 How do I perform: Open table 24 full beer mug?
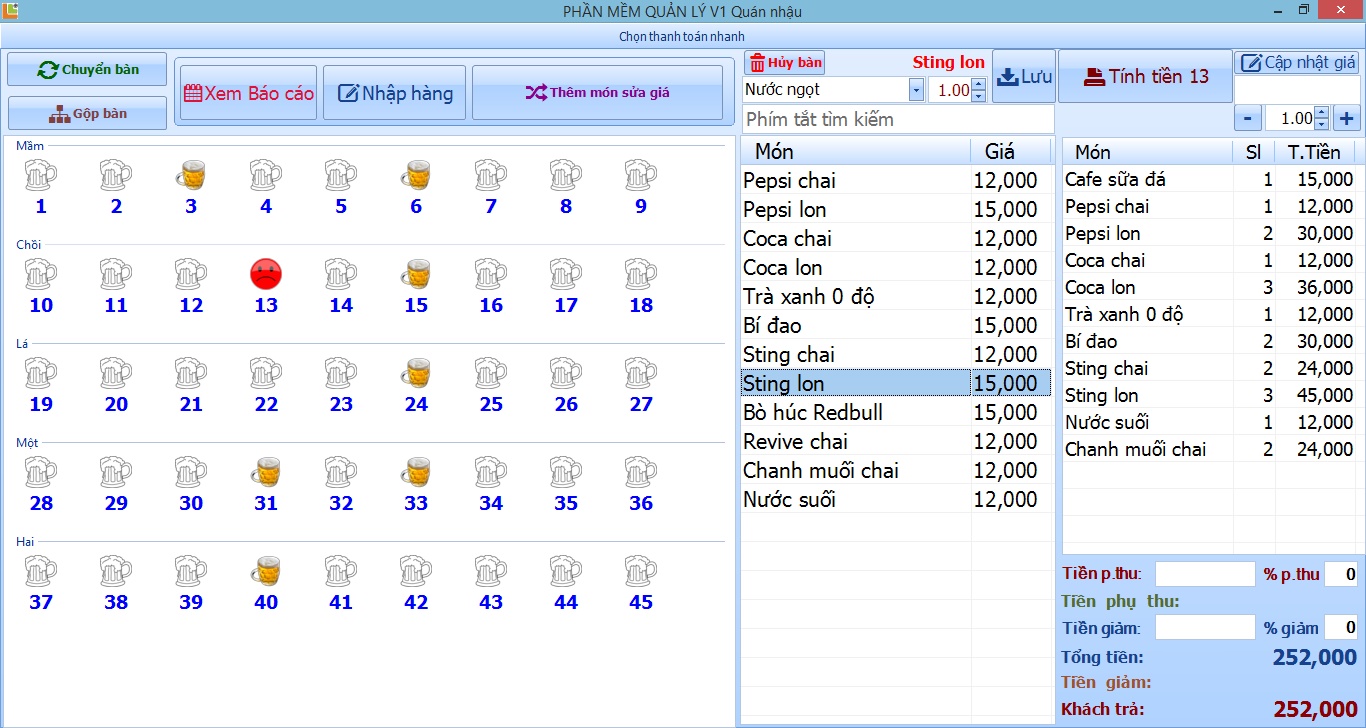coord(416,373)
